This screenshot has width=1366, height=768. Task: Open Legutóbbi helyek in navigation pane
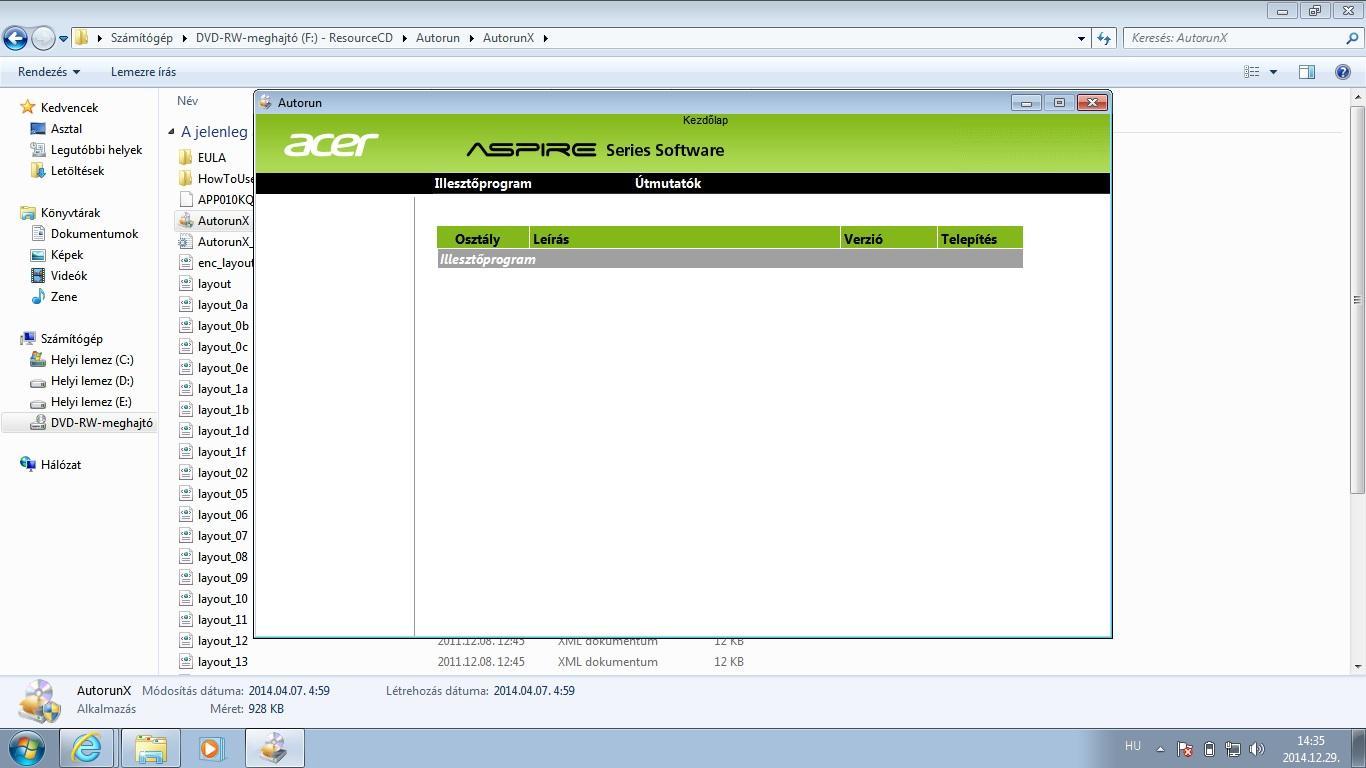(x=96, y=149)
